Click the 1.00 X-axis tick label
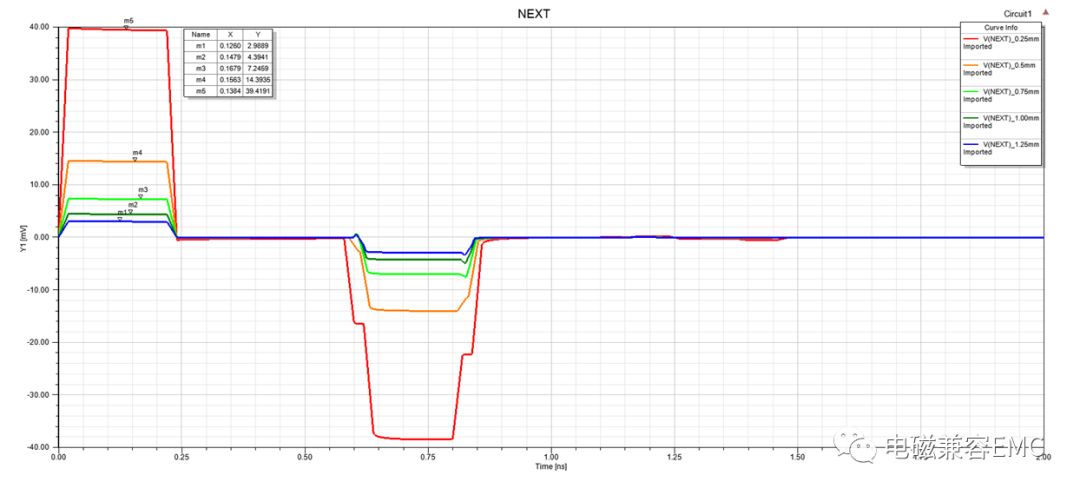 pyautogui.click(x=551, y=456)
